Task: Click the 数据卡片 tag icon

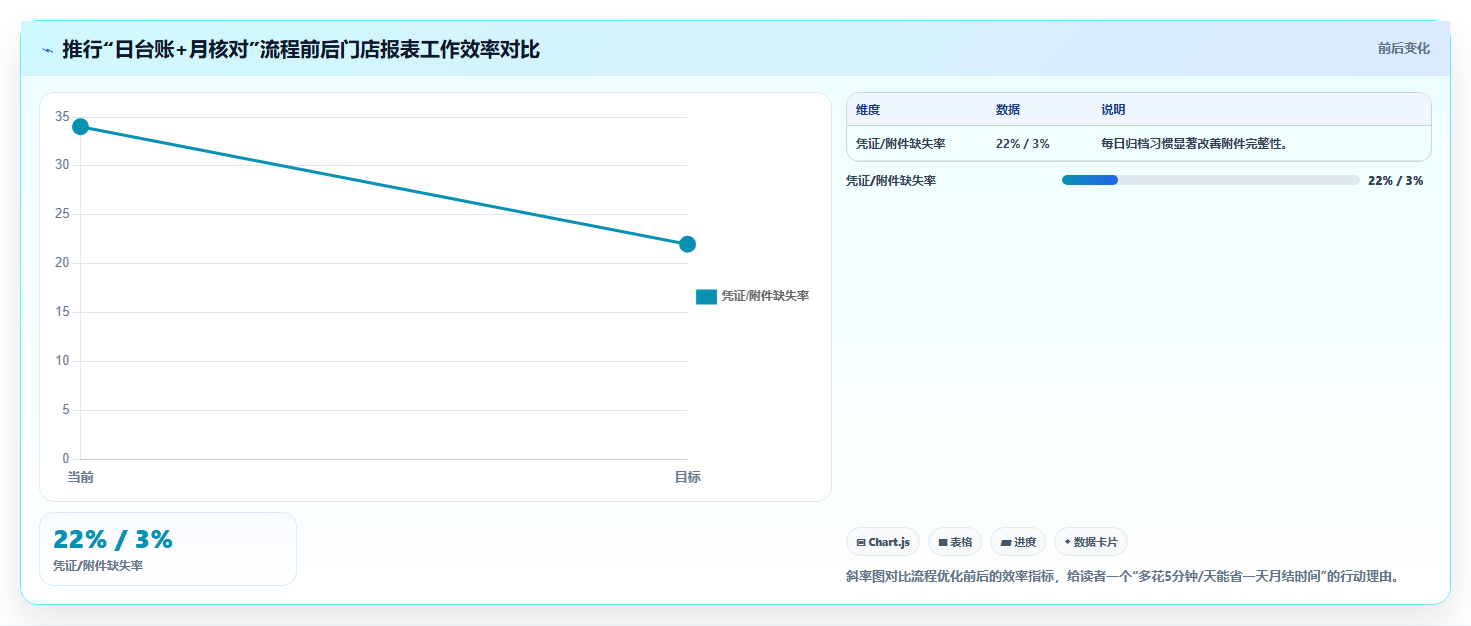Action: (x=1068, y=542)
